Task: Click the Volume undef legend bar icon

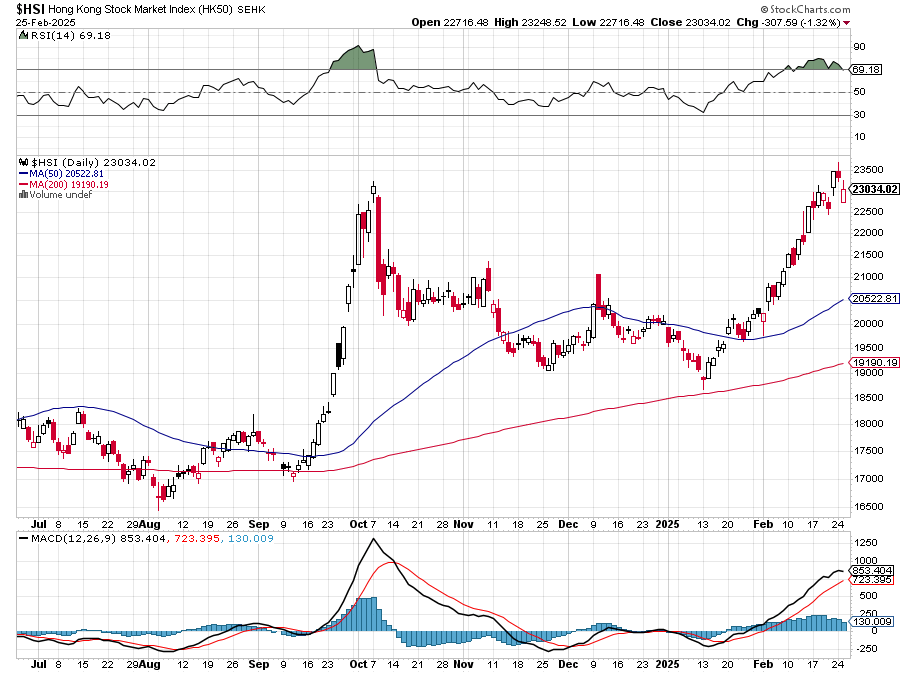Action: (24, 195)
